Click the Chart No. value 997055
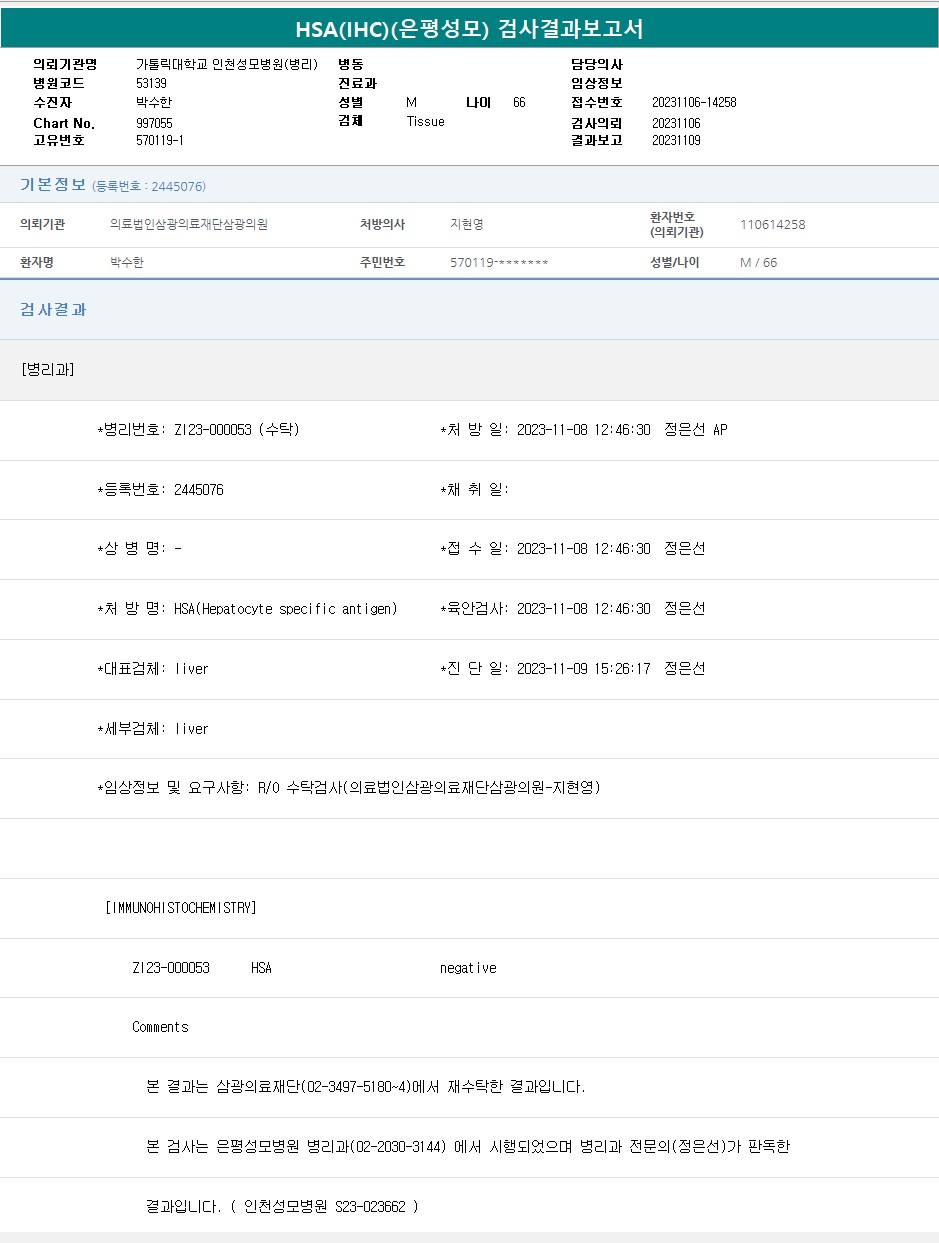 tap(154, 122)
